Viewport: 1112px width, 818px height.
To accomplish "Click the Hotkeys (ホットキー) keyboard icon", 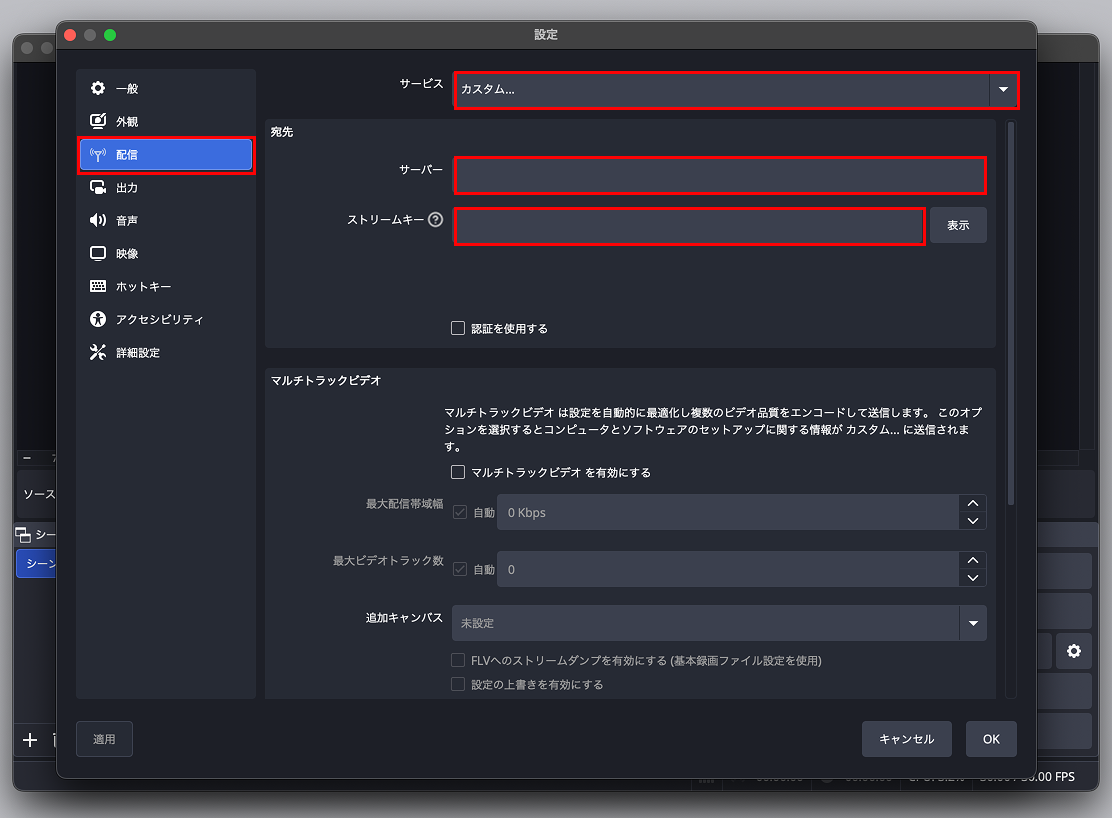I will click(x=98, y=287).
